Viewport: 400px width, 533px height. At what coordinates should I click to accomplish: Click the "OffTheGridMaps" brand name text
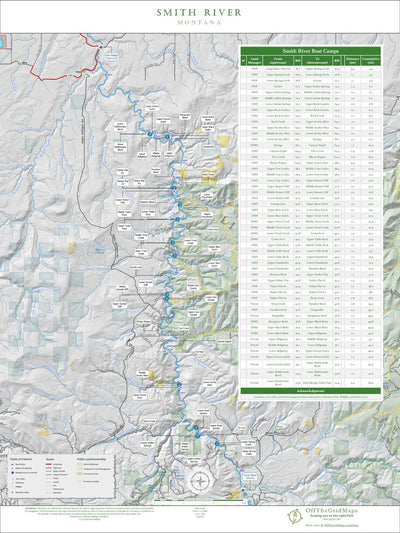tap(331, 511)
